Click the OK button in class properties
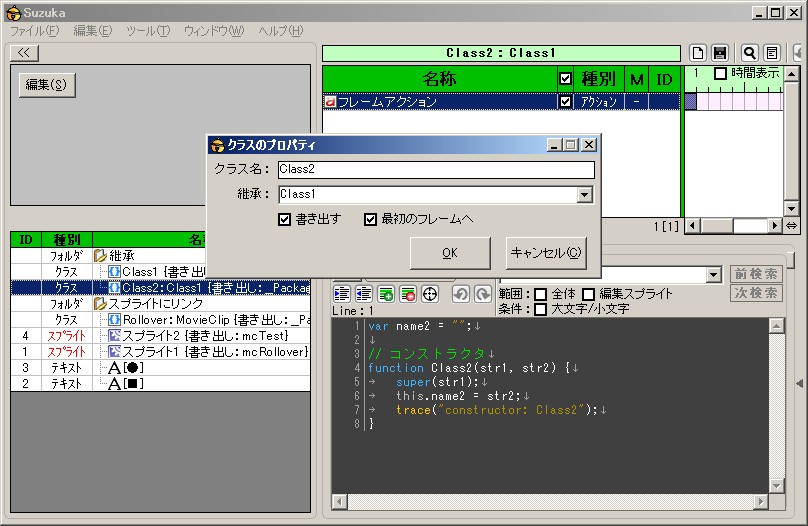Screen dimensions: 808x526 450,253
